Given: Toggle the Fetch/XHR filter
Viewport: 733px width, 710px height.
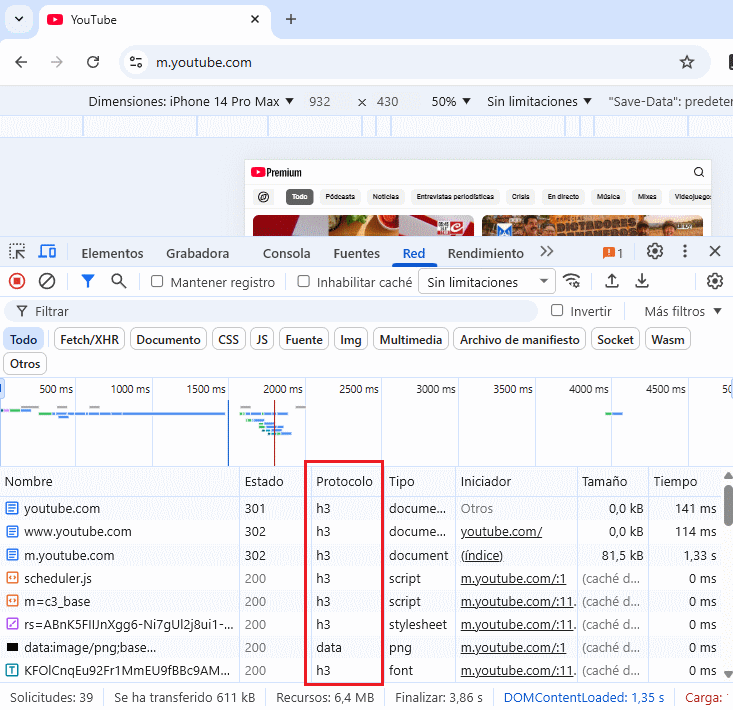Looking at the screenshot, I should [x=89, y=339].
